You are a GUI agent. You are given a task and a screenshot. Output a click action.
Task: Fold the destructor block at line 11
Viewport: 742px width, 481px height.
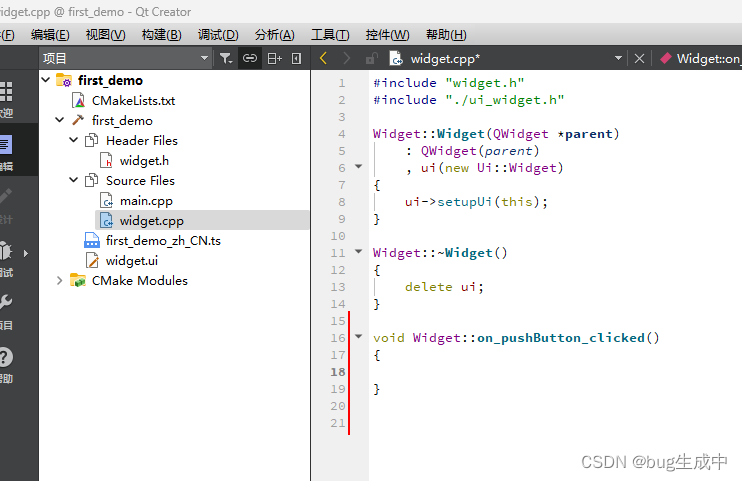click(x=359, y=252)
